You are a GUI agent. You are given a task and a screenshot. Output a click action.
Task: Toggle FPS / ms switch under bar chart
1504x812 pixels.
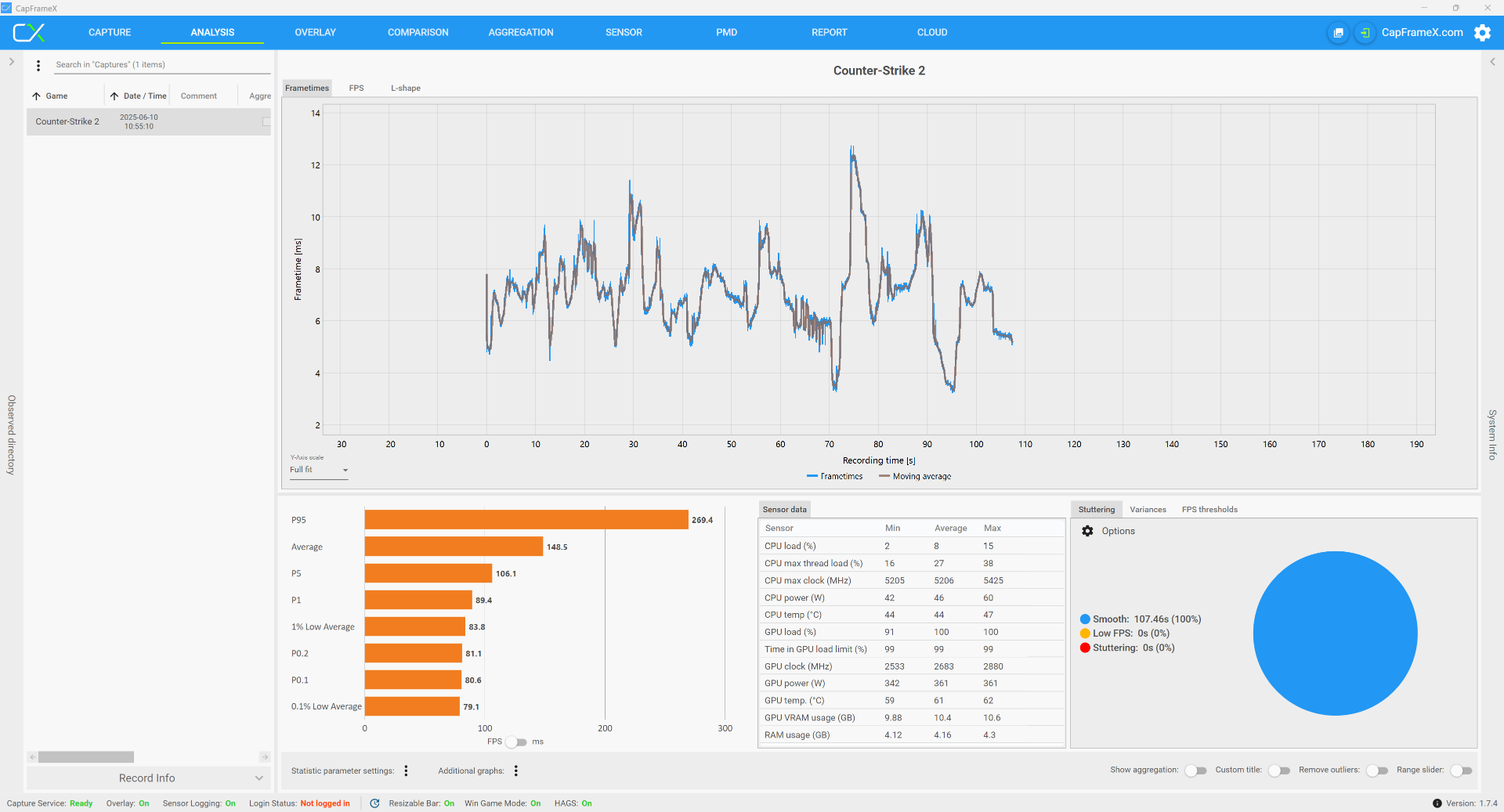click(516, 742)
